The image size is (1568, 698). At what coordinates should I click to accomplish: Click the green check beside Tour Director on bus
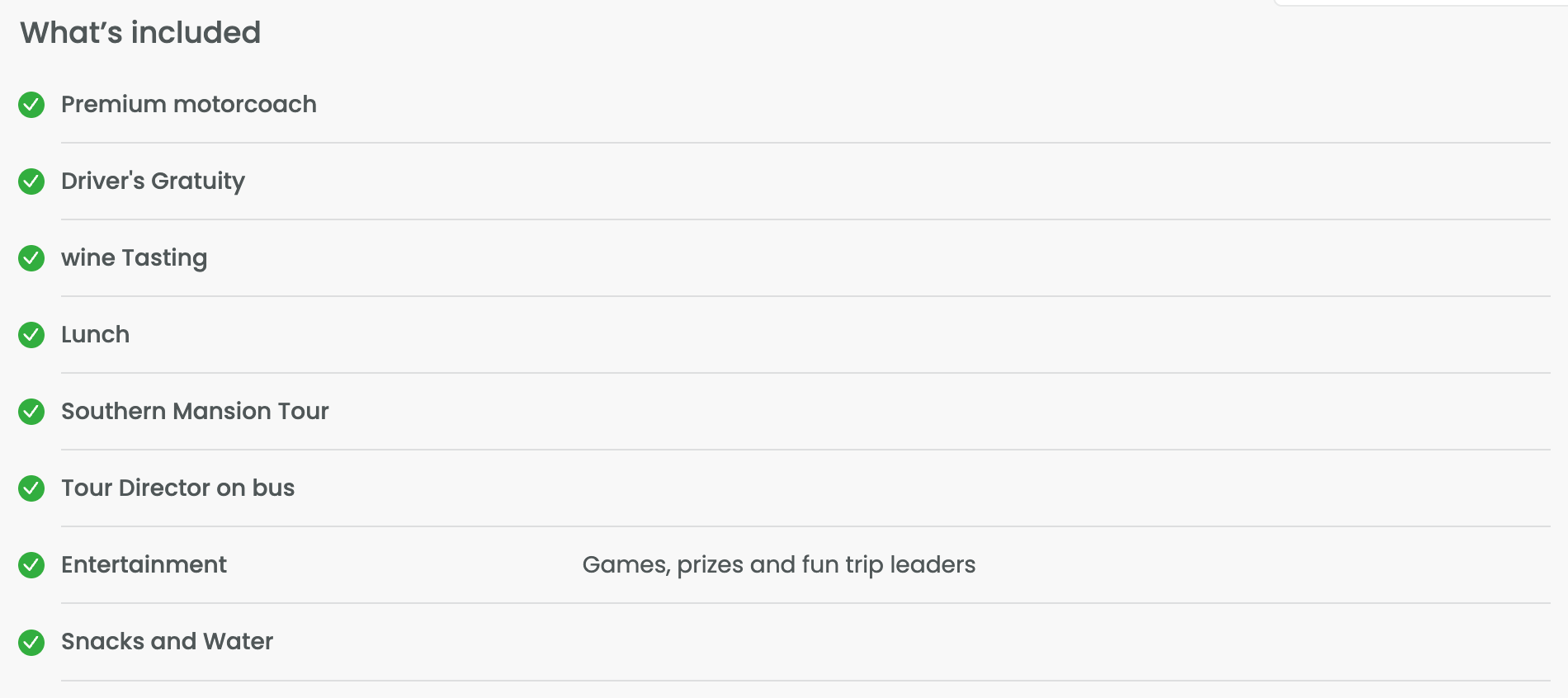point(31,488)
